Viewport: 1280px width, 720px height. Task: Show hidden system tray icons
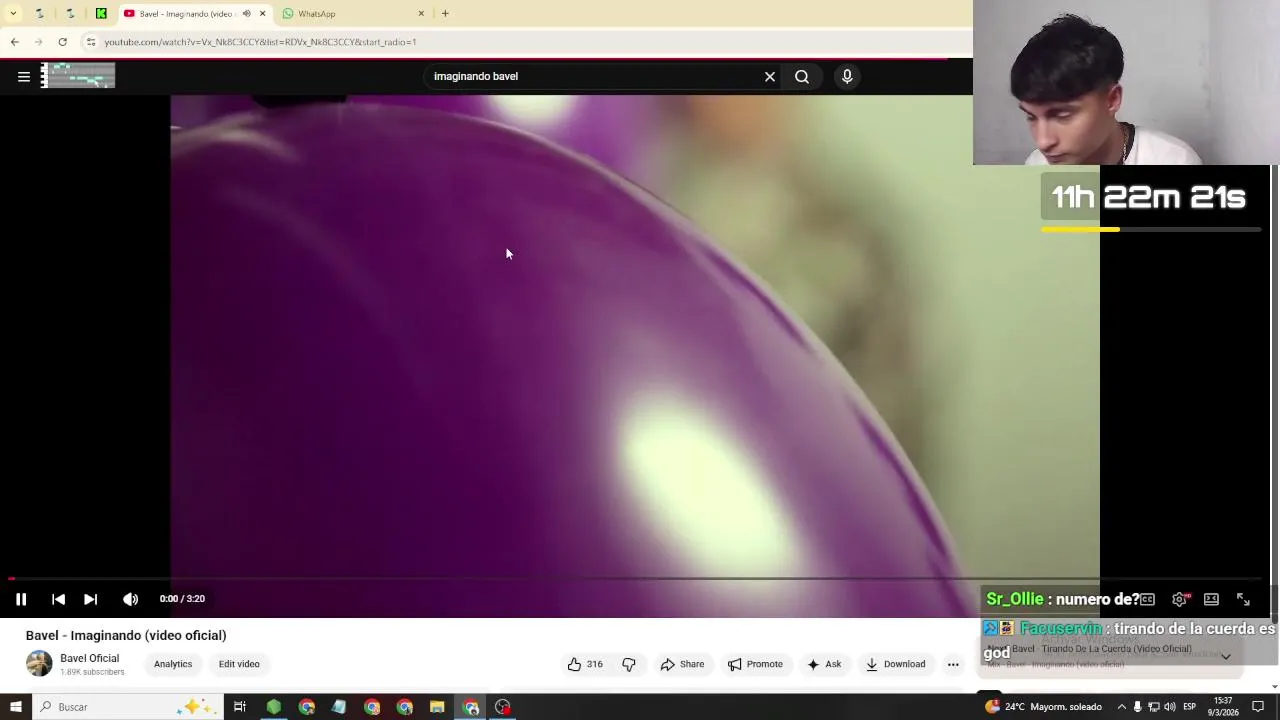point(1121,707)
